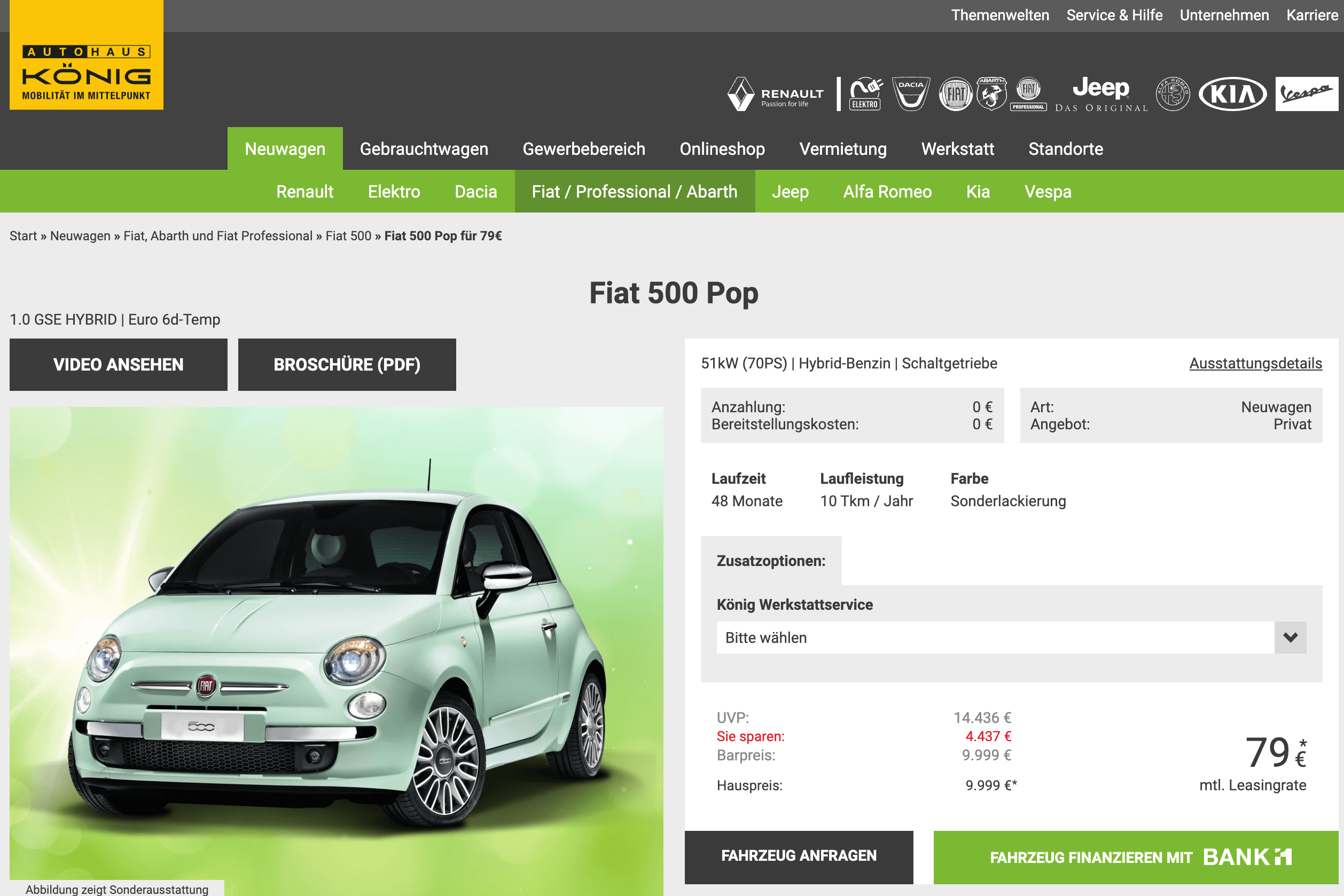Visit the Onlineshop menu item
The image size is (1344, 896).
tap(722, 148)
